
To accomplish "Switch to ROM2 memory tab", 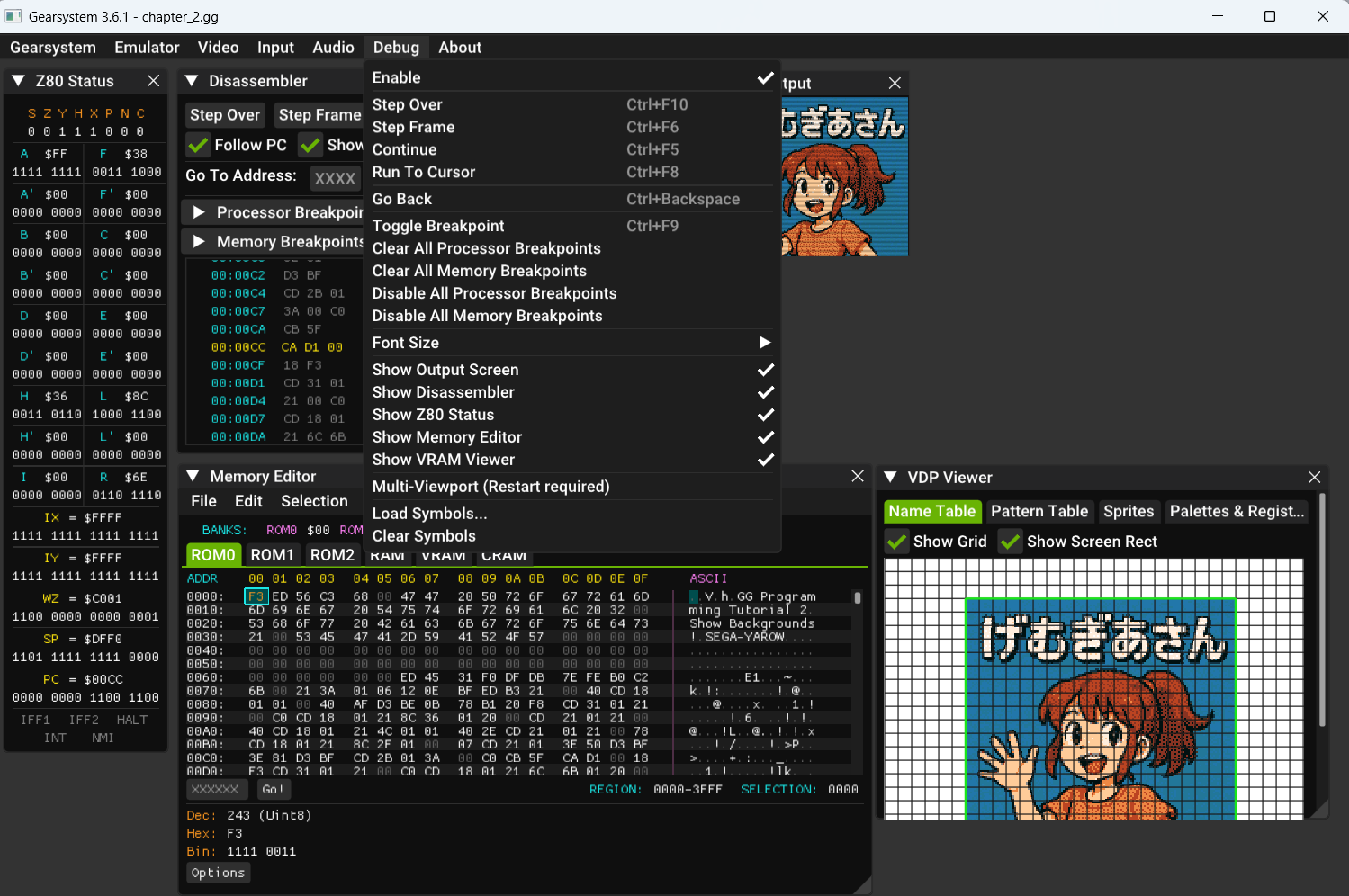I will point(332,555).
